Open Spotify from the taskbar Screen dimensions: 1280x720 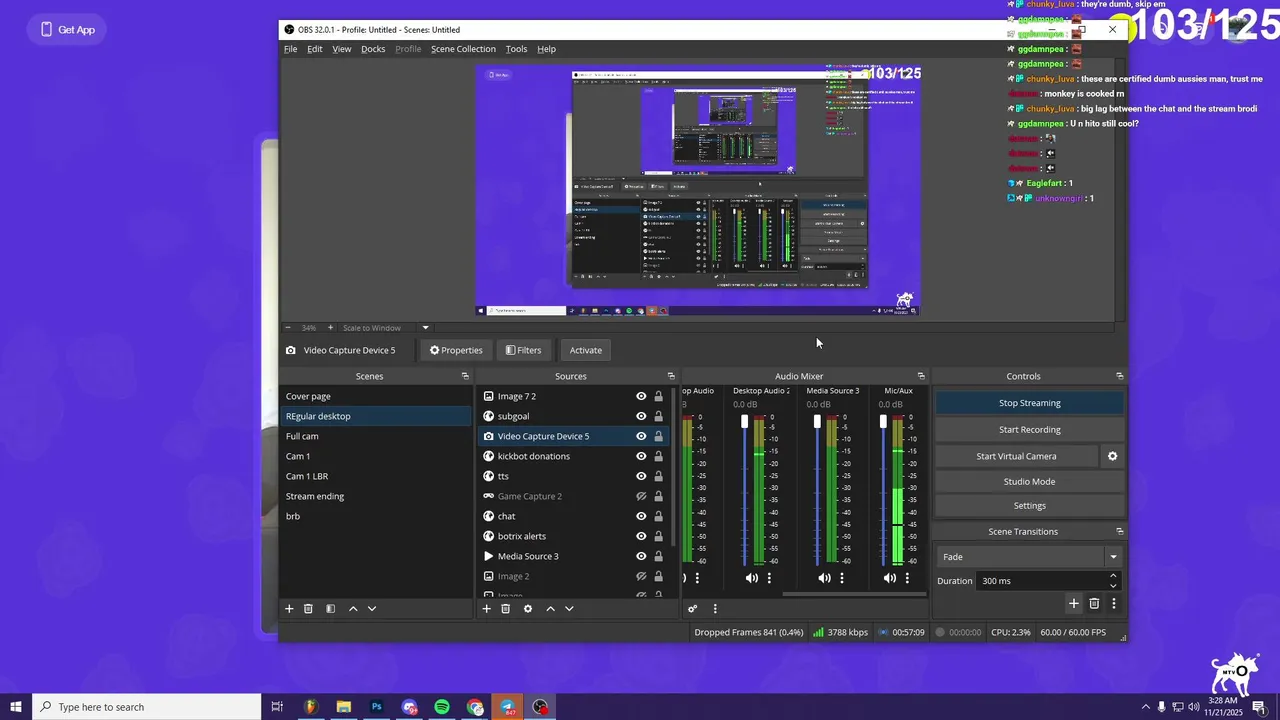click(442, 707)
